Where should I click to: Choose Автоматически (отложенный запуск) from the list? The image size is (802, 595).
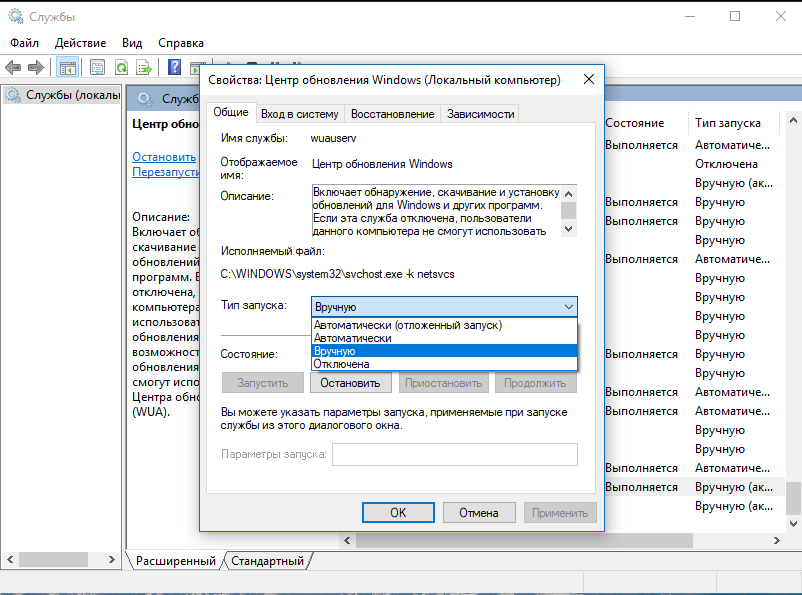444,325
